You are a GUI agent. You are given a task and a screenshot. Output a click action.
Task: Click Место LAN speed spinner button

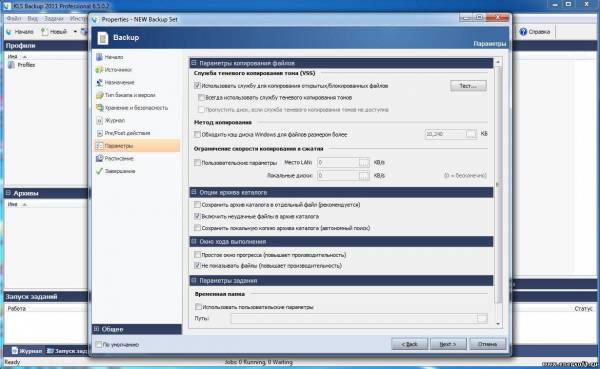(x=364, y=163)
